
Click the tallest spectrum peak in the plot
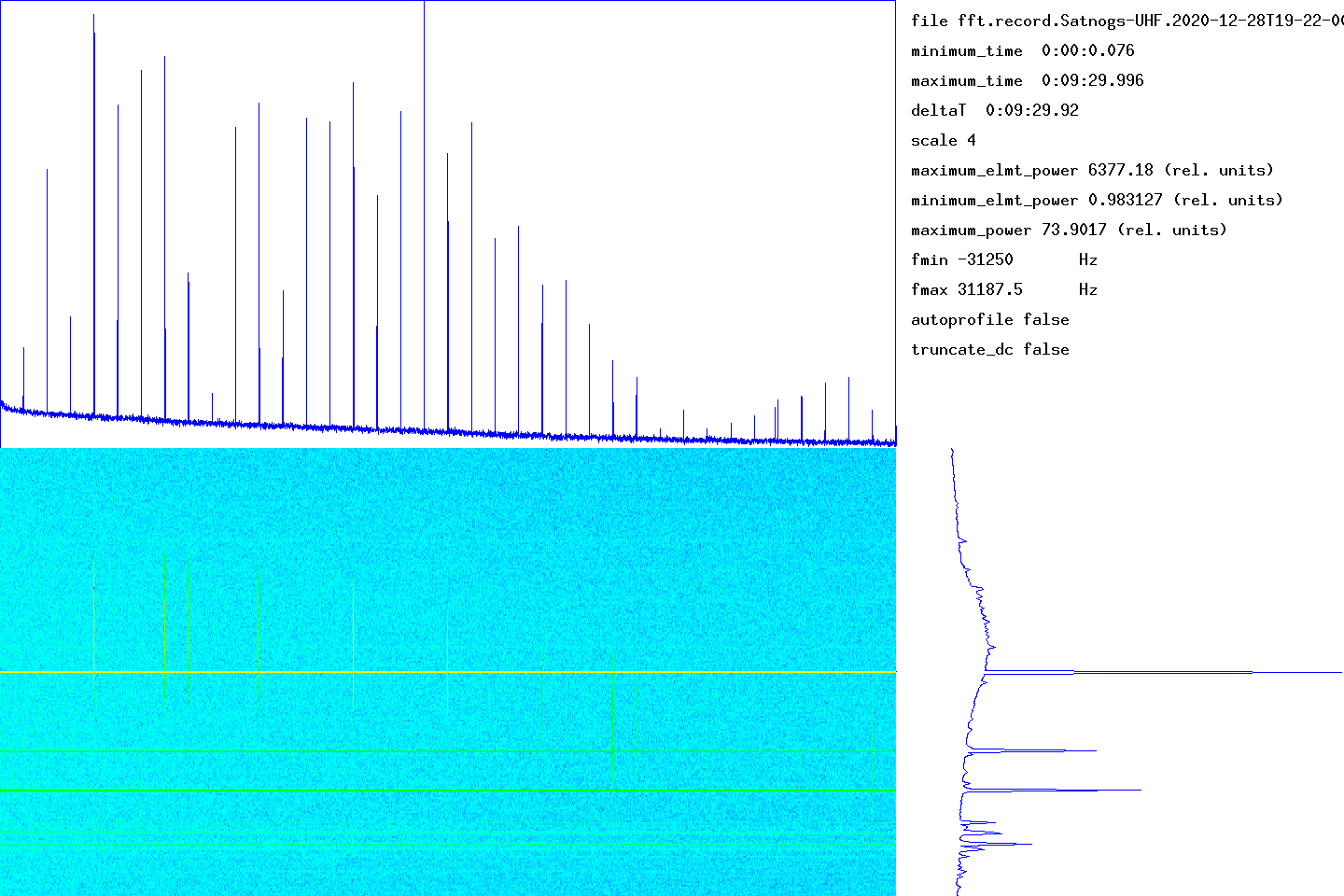[x=425, y=215]
